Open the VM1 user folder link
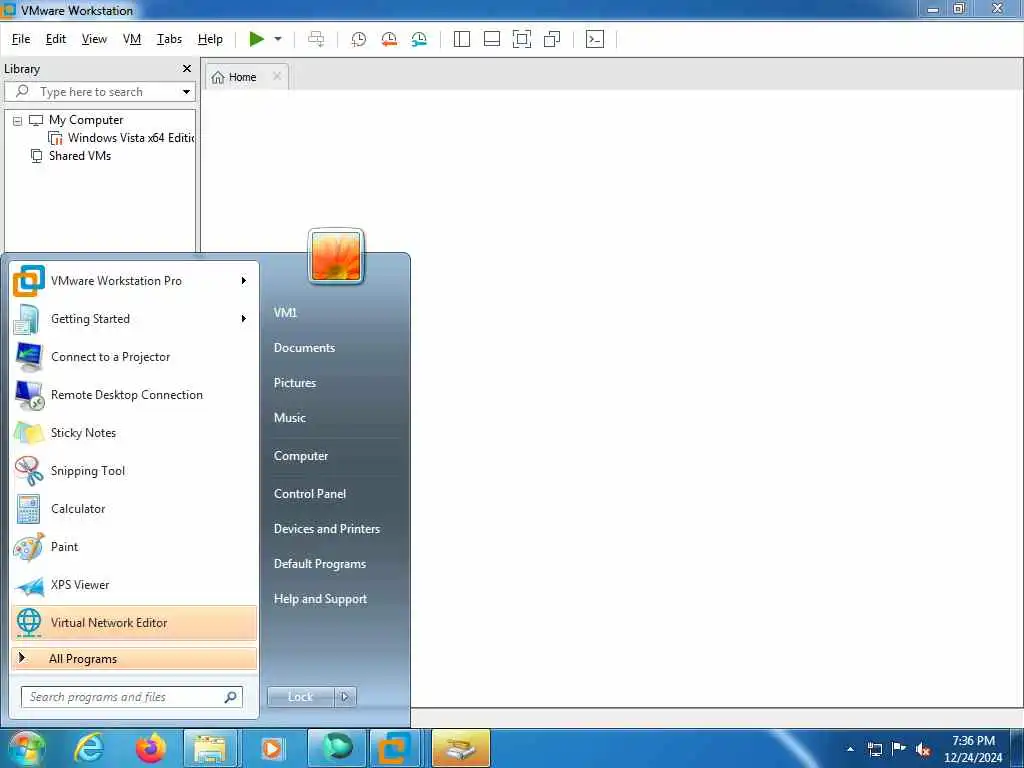This screenshot has width=1024, height=768. pos(285,313)
